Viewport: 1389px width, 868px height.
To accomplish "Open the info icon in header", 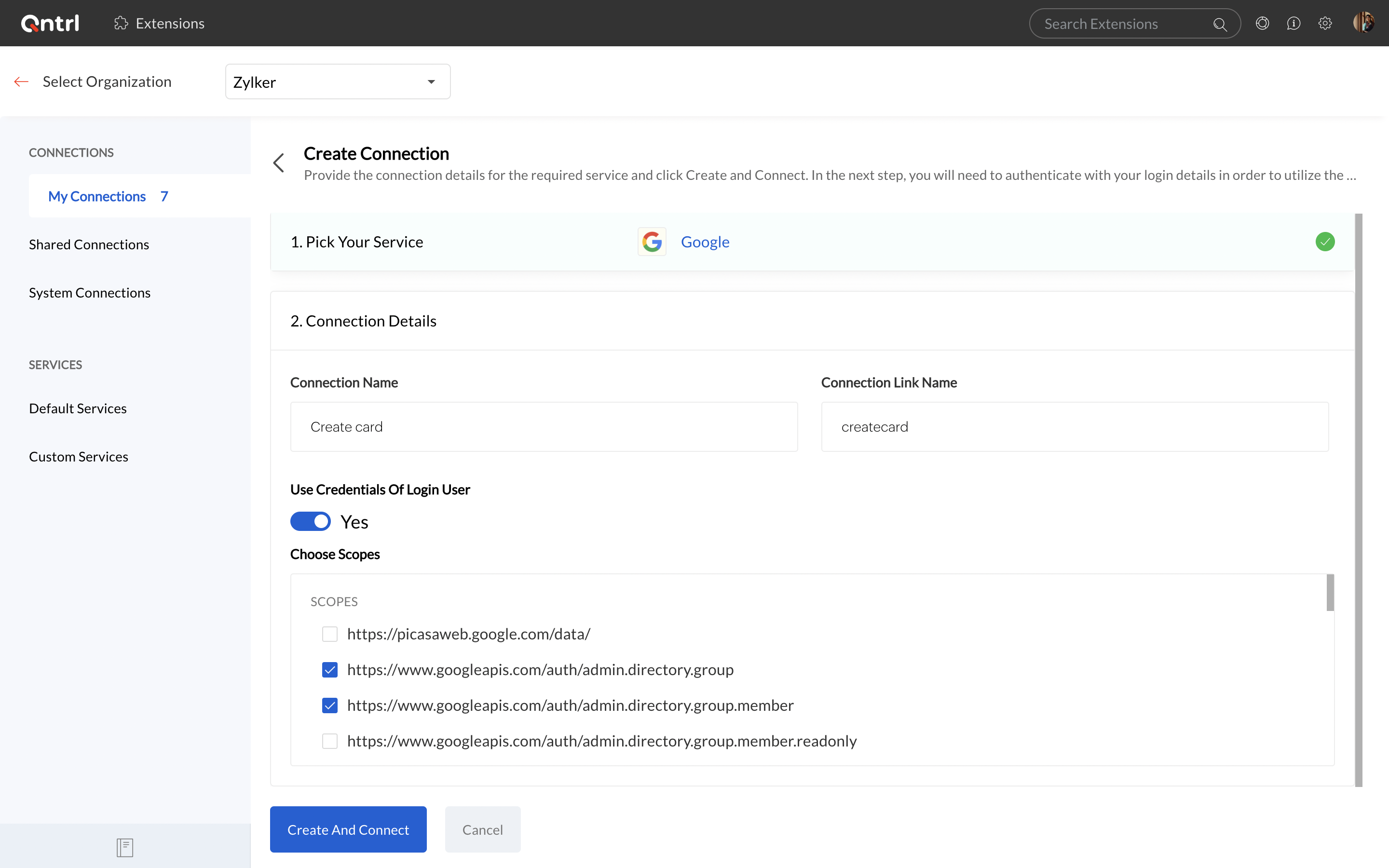I will 1293,23.
